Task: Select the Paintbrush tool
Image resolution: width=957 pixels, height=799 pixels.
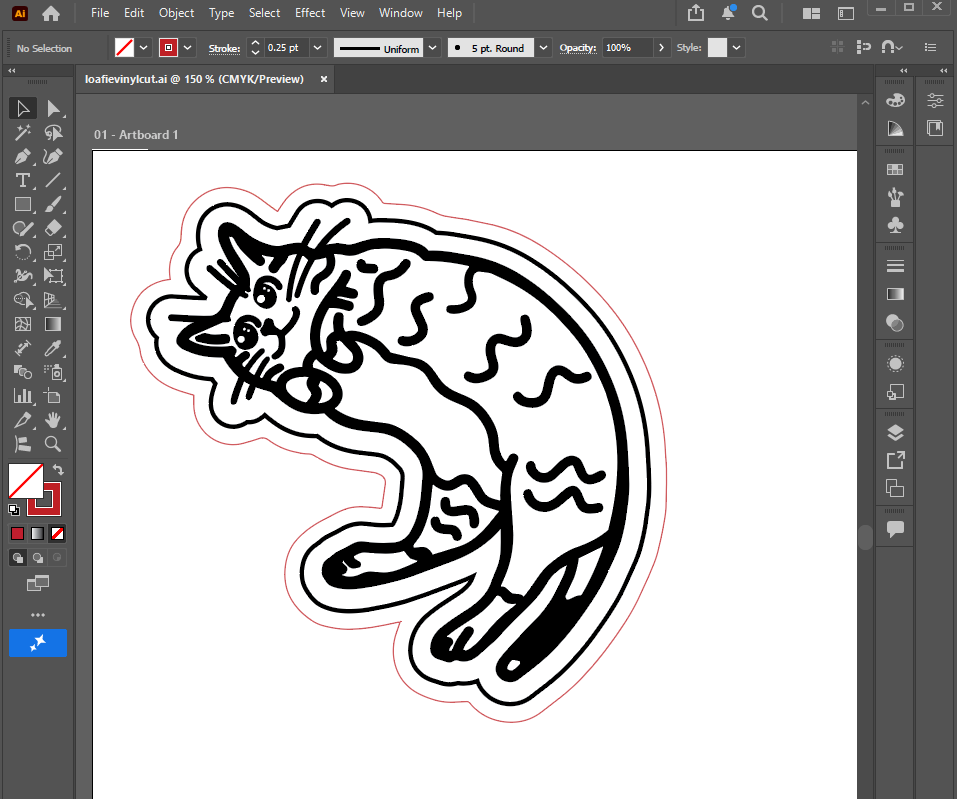Action: [54, 204]
